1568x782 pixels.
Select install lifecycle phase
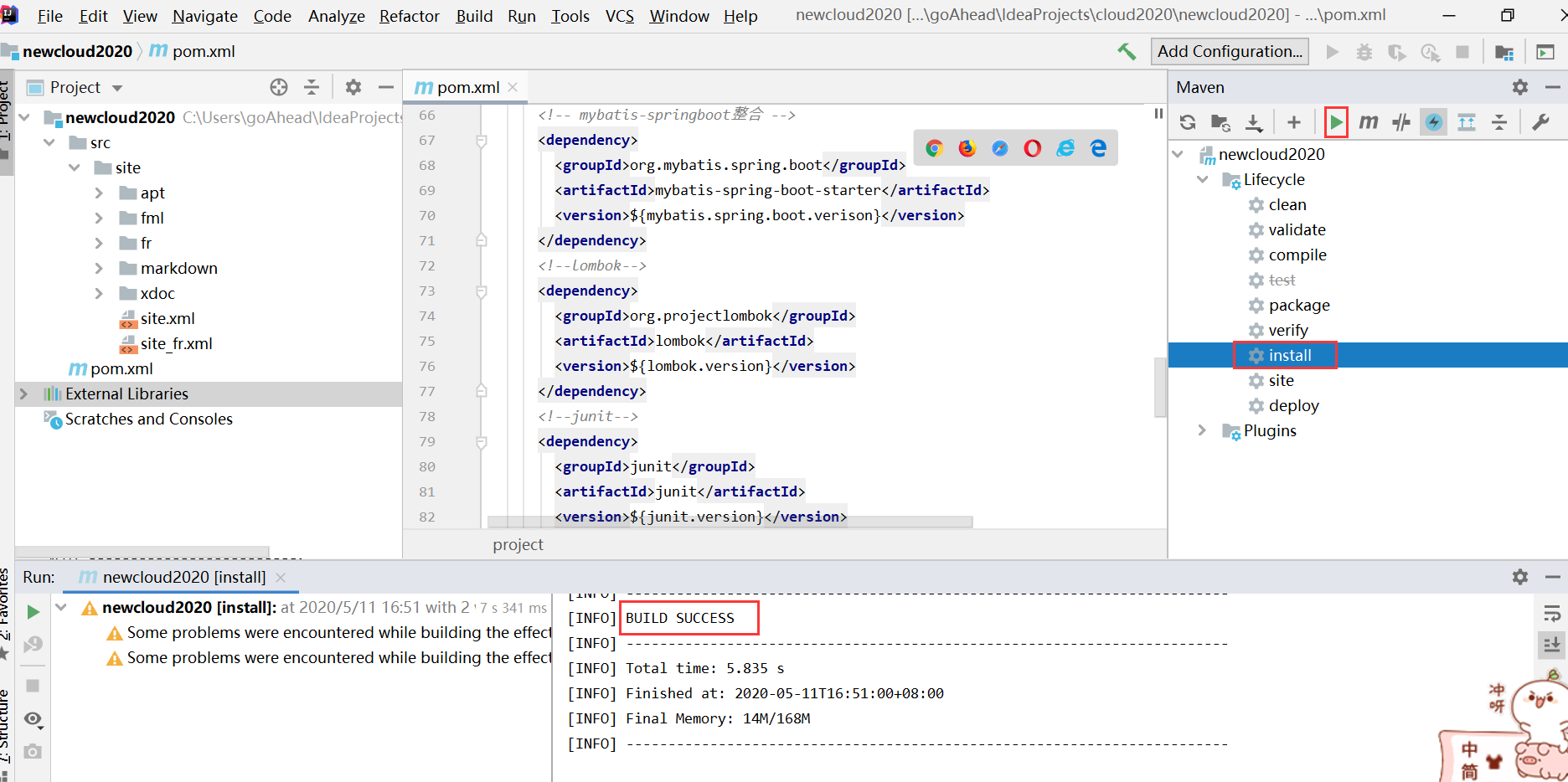coord(1290,355)
